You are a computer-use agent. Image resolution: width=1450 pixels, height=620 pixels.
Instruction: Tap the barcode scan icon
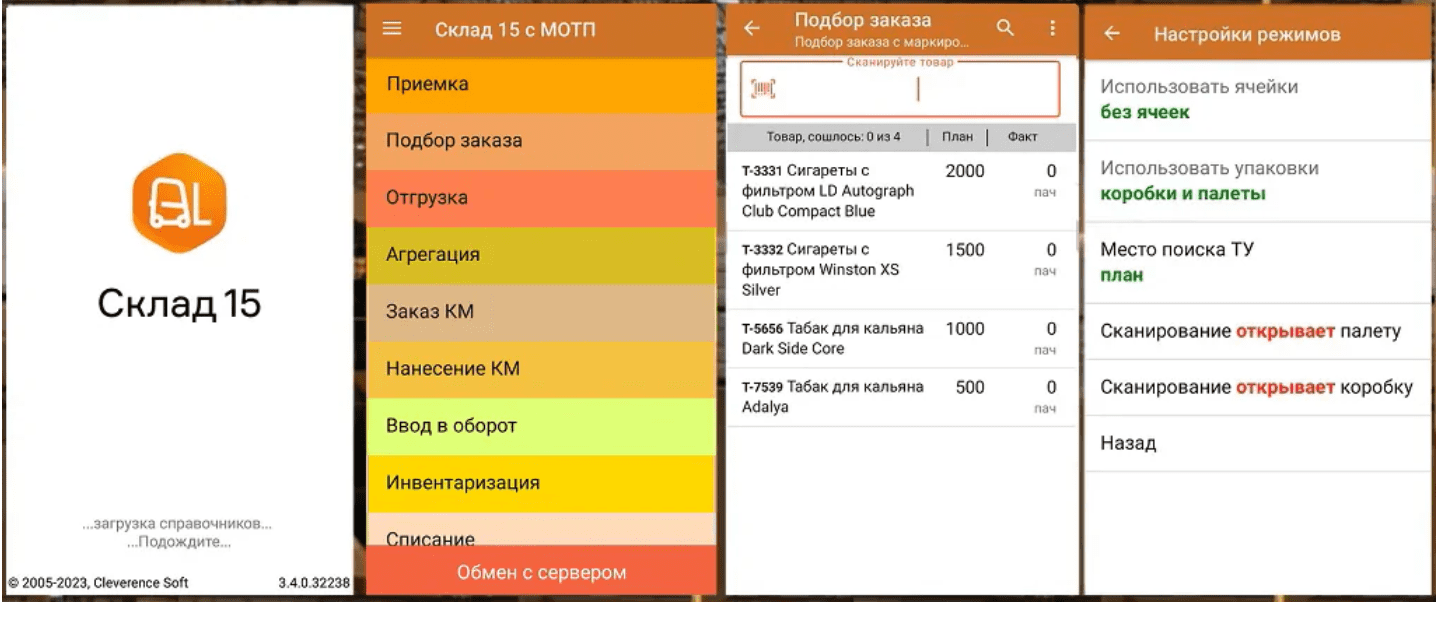(764, 90)
